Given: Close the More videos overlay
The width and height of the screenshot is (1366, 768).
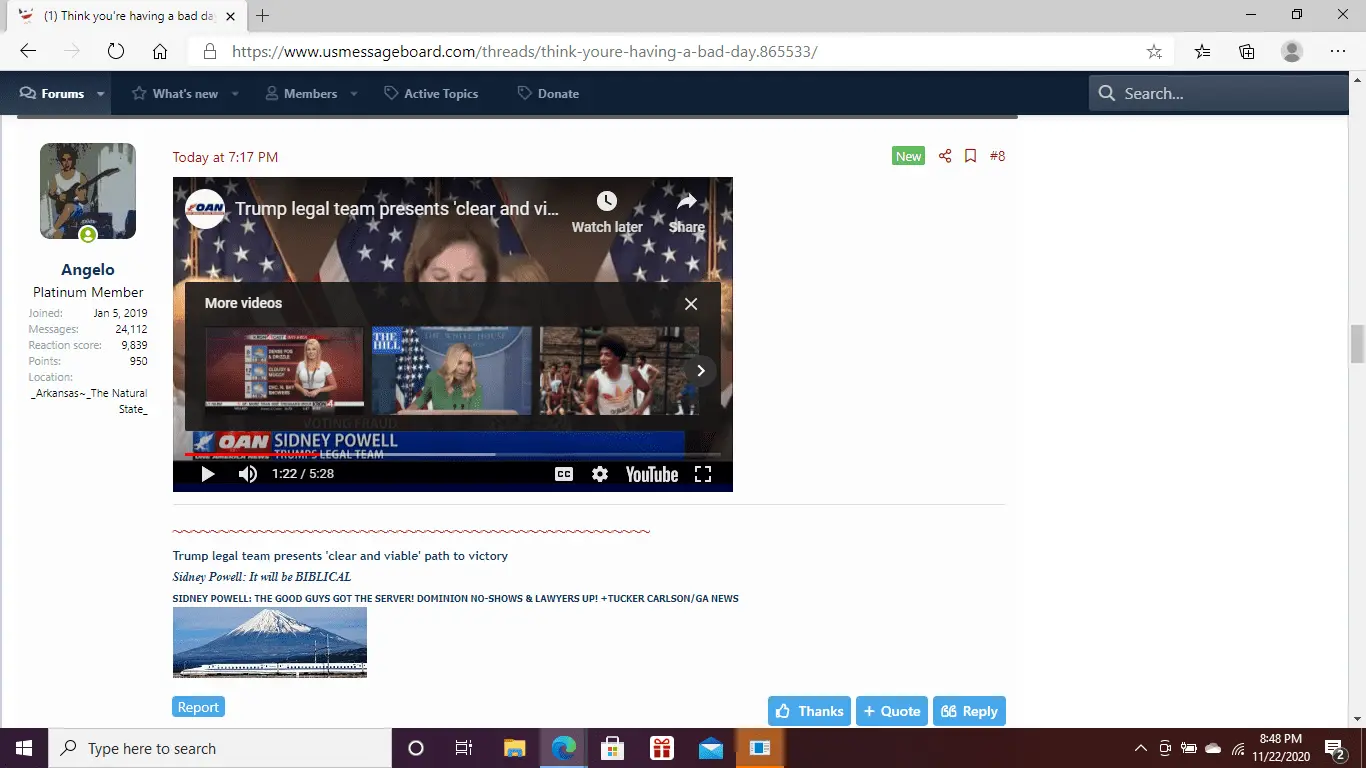Looking at the screenshot, I should (x=691, y=304).
